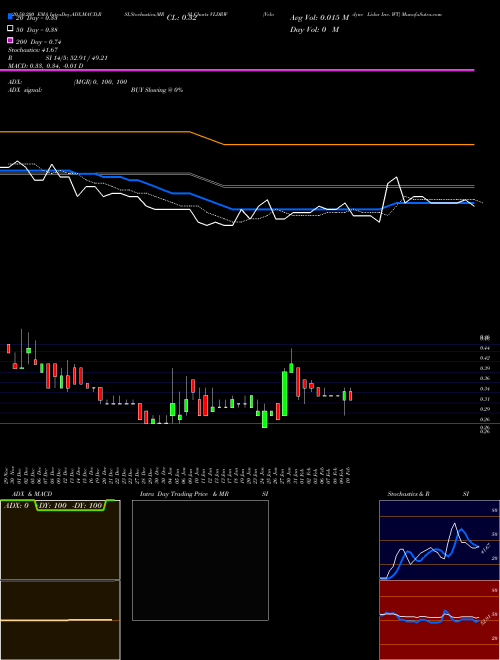Click the 0.31 price axis label
This screenshot has height=660, width=500.
point(484,399)
